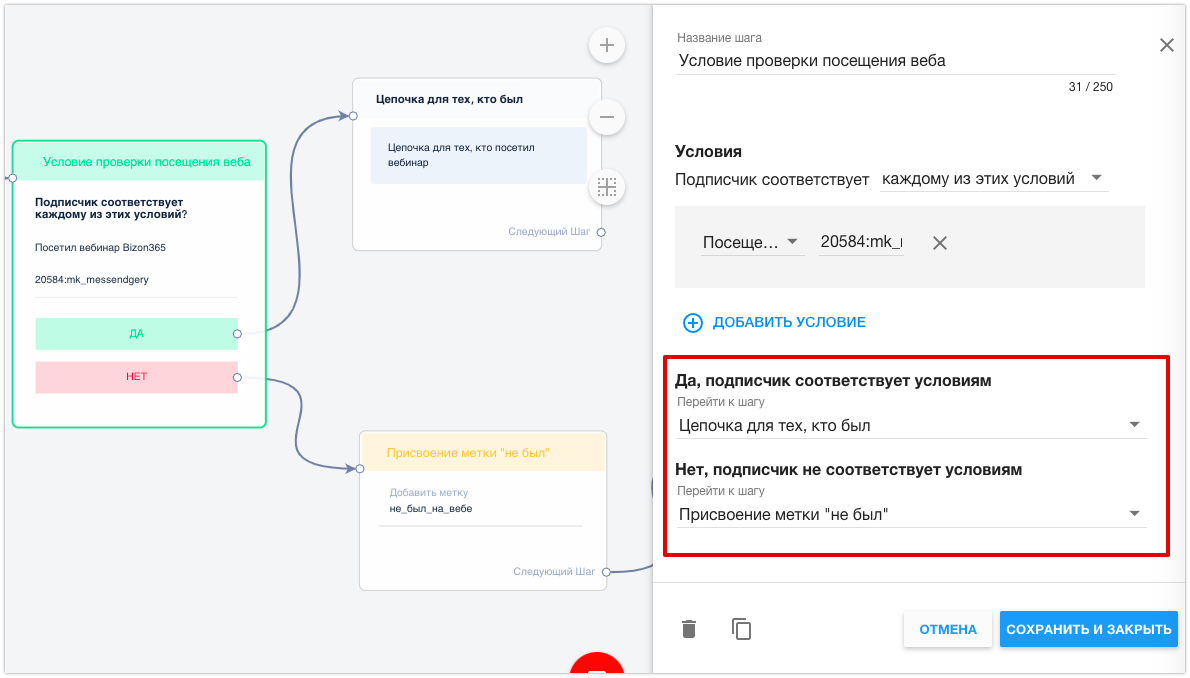Image resolution: width=1190 pixels, height=678 pixels.
Task: Click the plus icon to add condition
Action: (693, 322)
